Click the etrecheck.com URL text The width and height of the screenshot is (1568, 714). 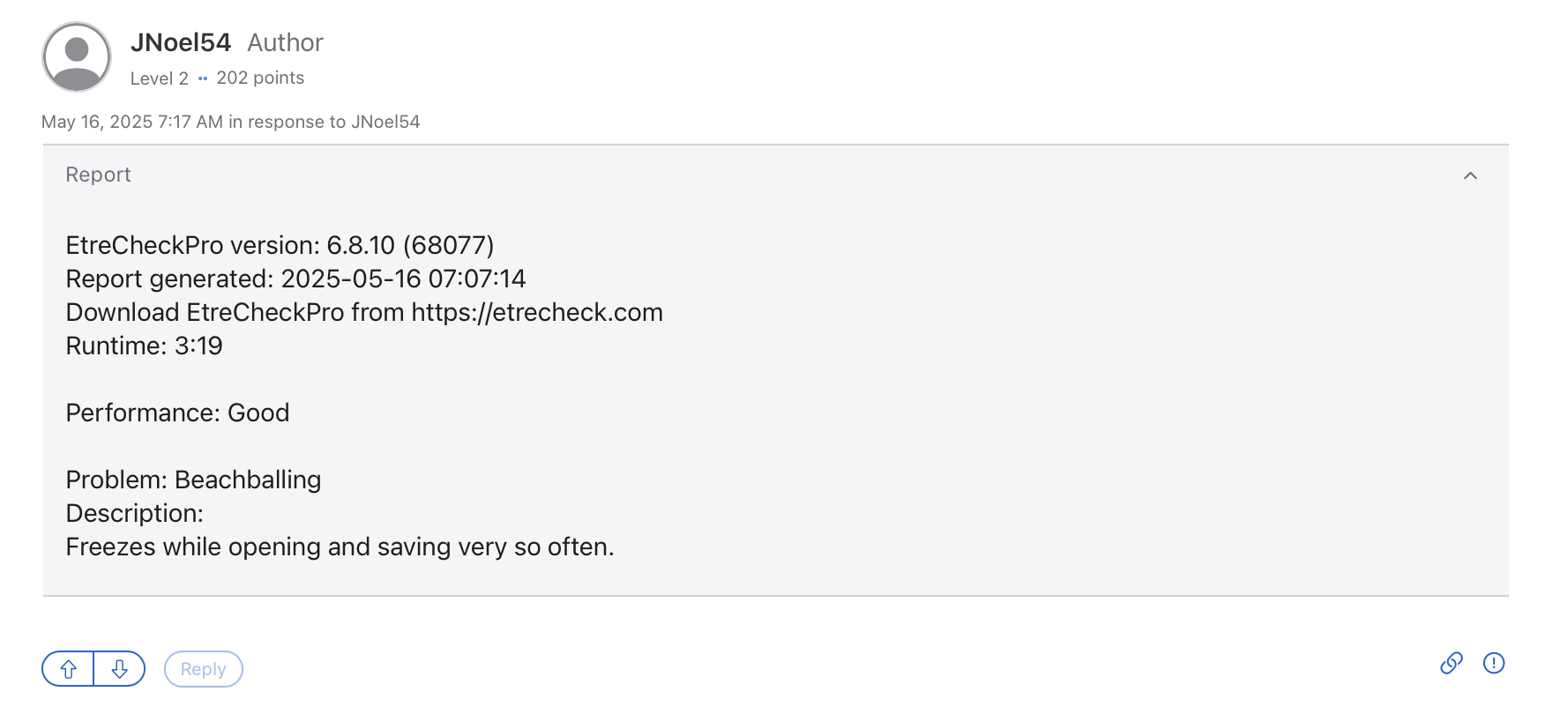536,312
